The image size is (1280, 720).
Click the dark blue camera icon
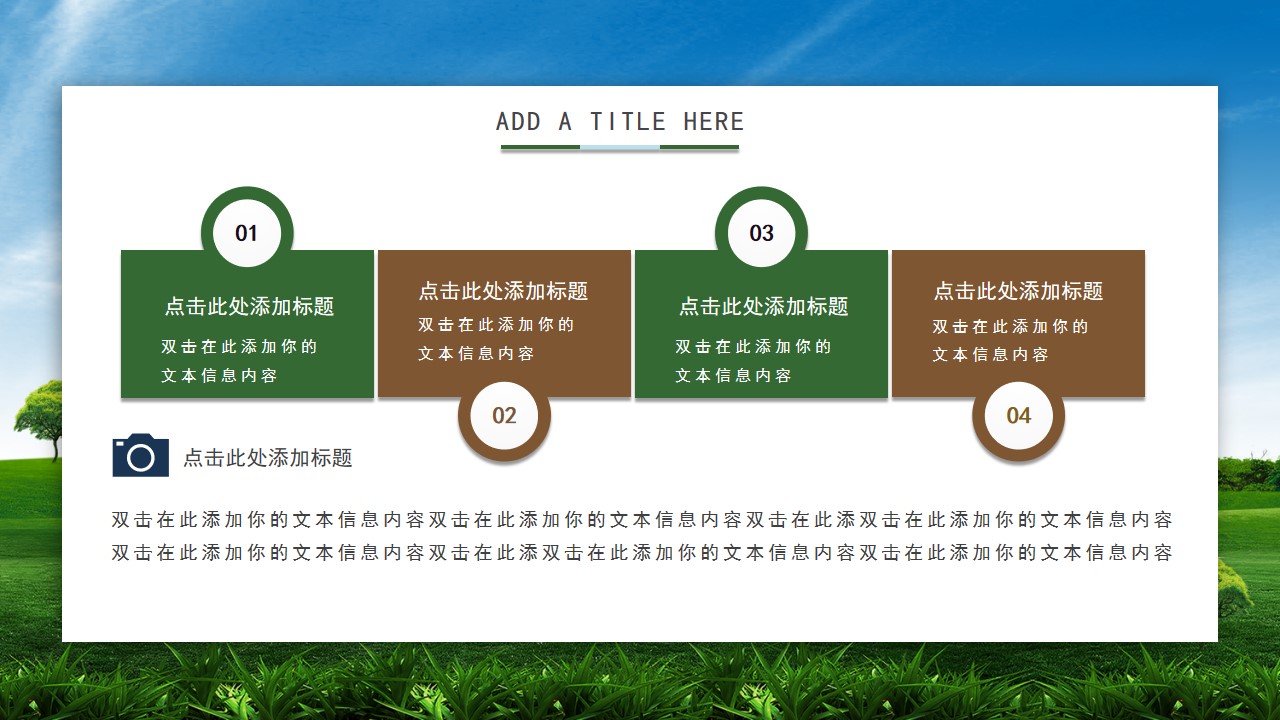point(141,455)
